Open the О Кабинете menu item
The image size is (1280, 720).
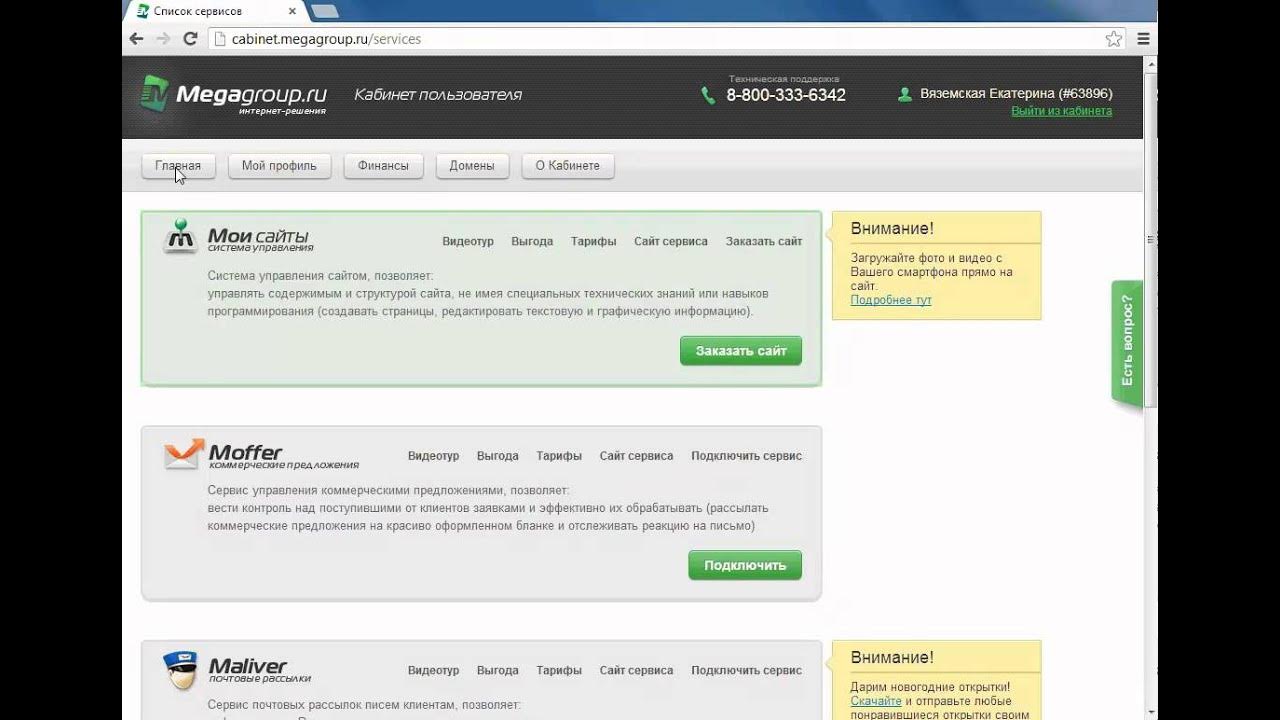pyautogui.click(x=568, y=166)
